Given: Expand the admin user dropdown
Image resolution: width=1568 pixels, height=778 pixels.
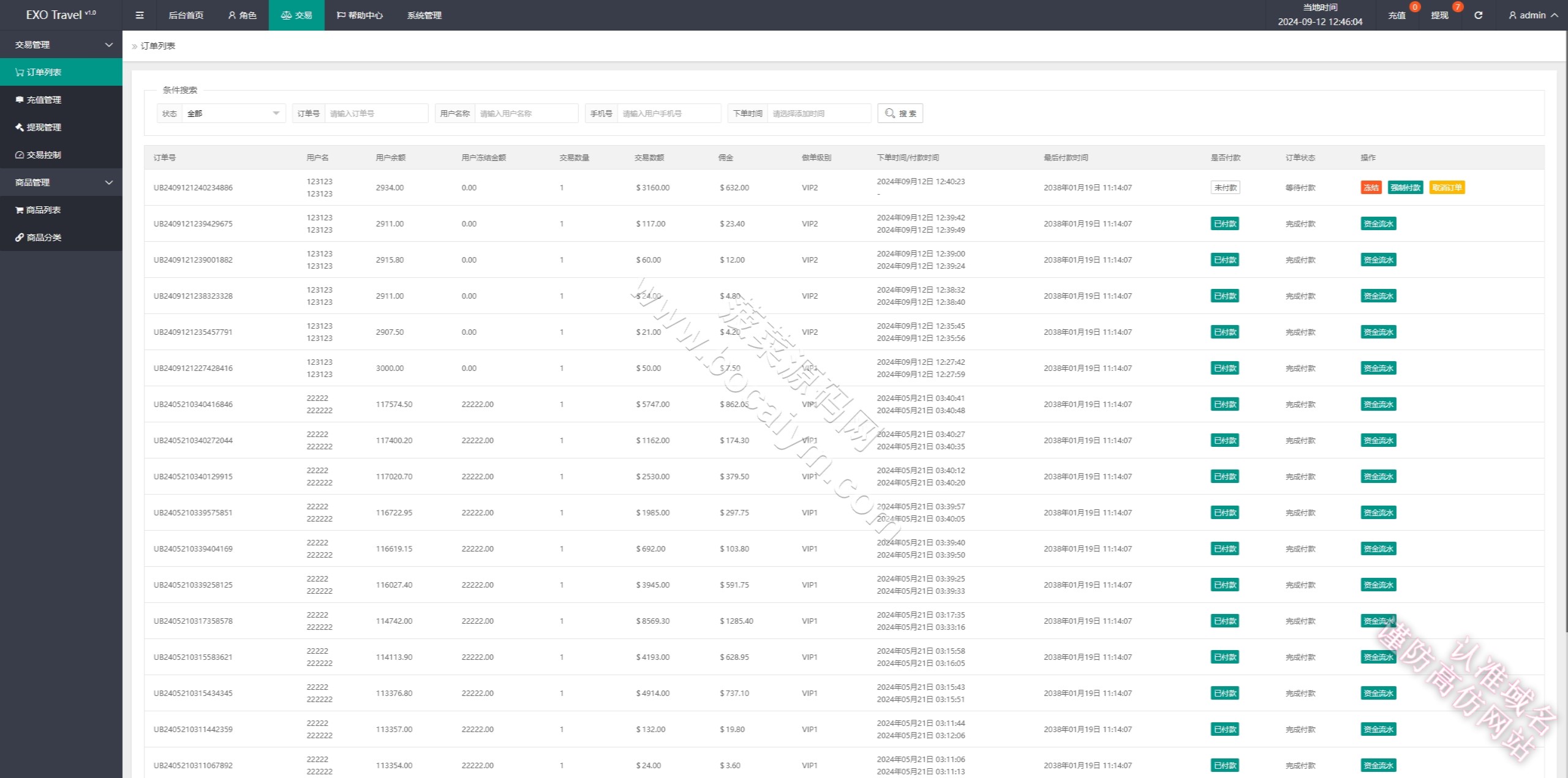Looking at the screenshot, I should point(1534,15).
